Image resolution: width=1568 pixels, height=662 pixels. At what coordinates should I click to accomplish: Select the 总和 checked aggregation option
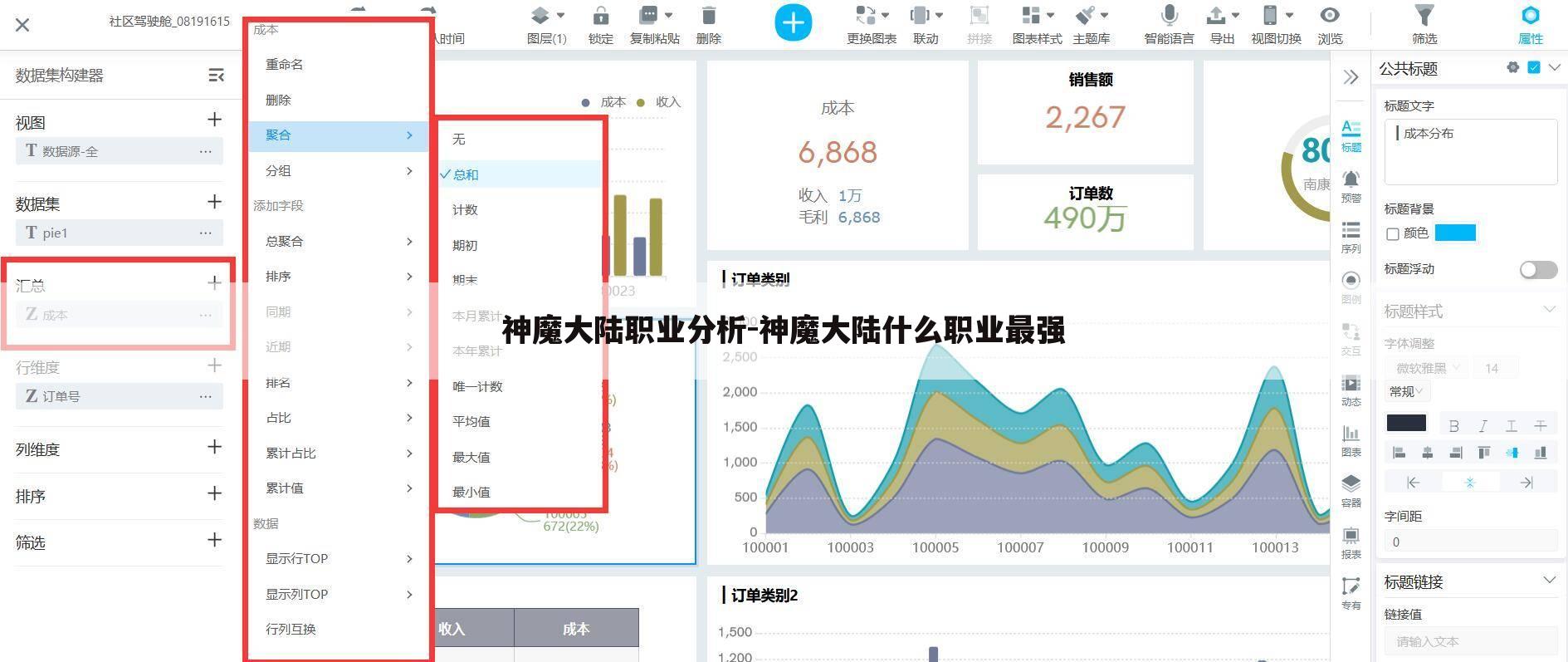tap(519, 174)
